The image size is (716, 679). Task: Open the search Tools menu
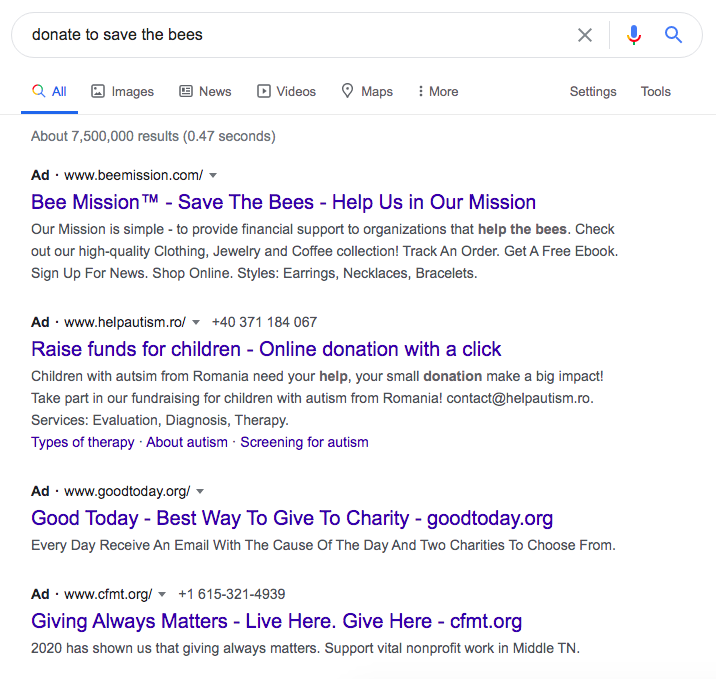coord(656,91)
